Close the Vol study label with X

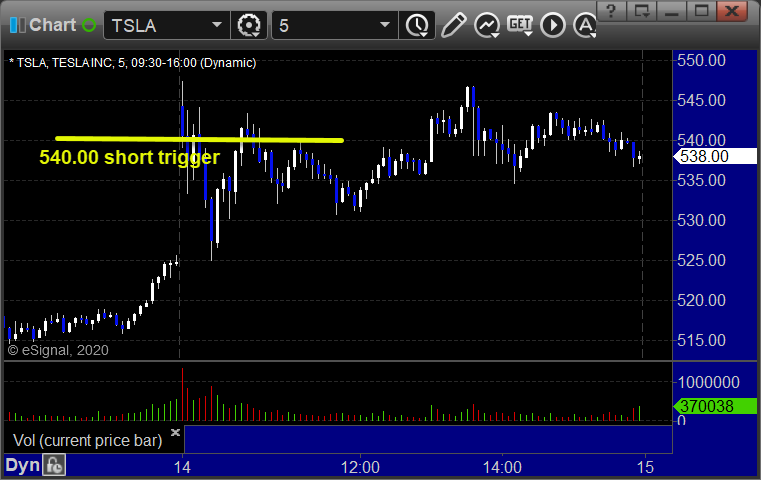click(175, 432)
